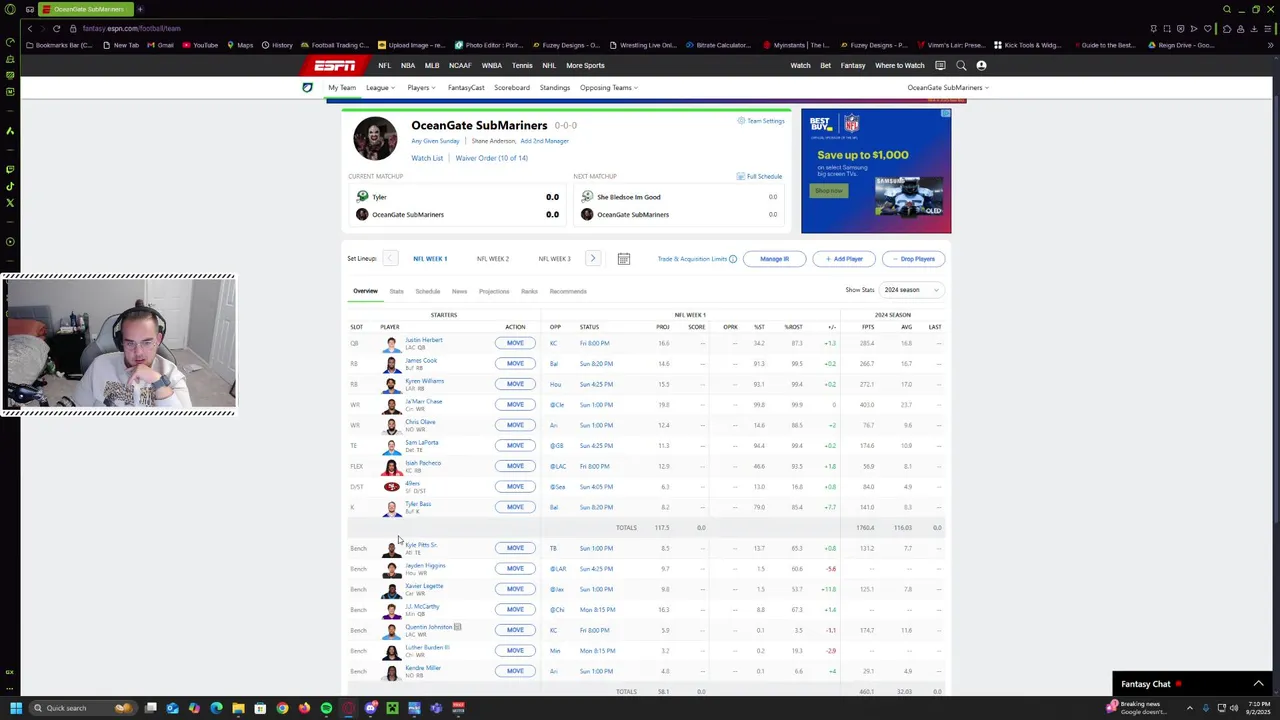Open Discord from the taskbar
This screenshot has height=720, width=1280.
point(370,708)
